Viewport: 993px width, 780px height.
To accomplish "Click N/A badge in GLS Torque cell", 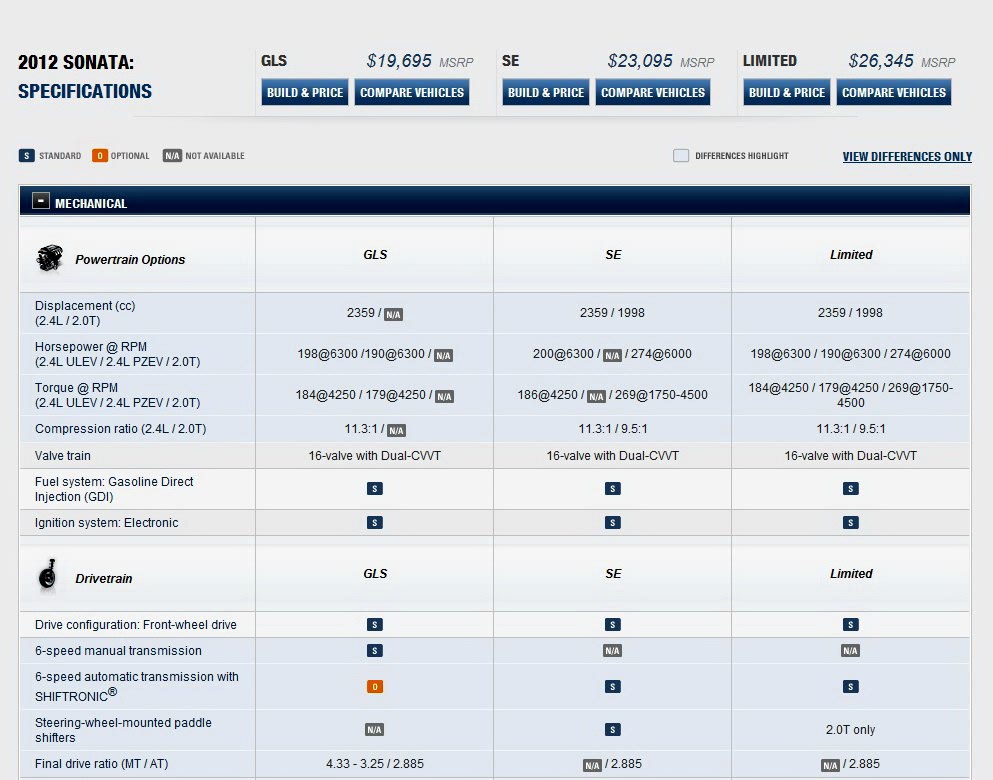I will click(x=445, y=397).
